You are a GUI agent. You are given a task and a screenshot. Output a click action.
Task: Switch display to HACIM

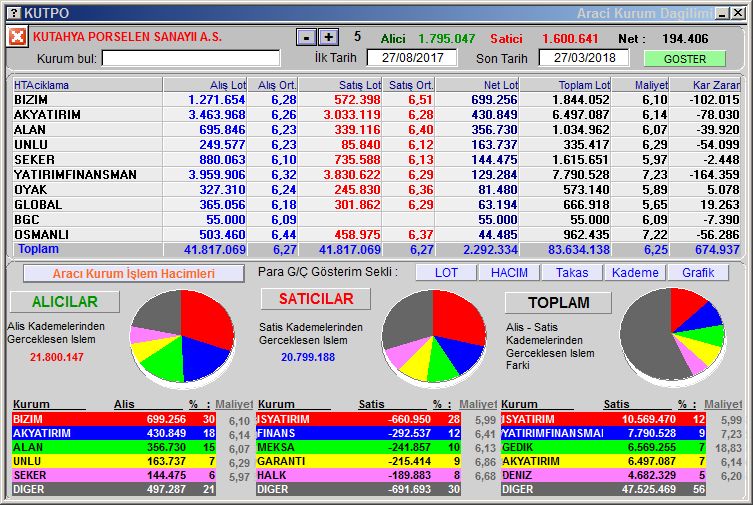point(509,273)
